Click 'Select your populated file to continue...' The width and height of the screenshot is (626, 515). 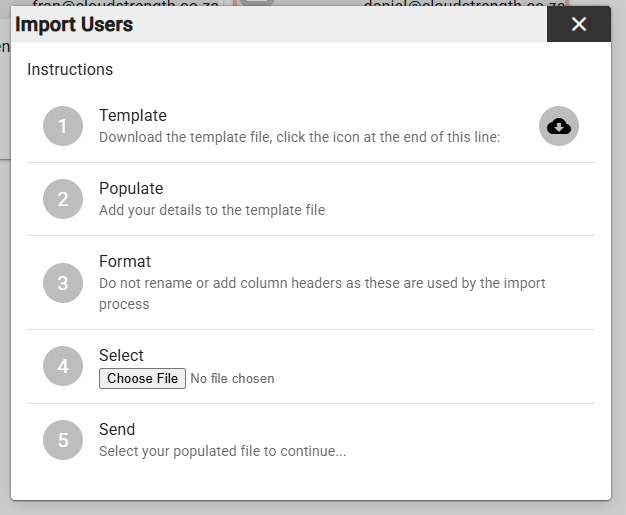[223, 451]
